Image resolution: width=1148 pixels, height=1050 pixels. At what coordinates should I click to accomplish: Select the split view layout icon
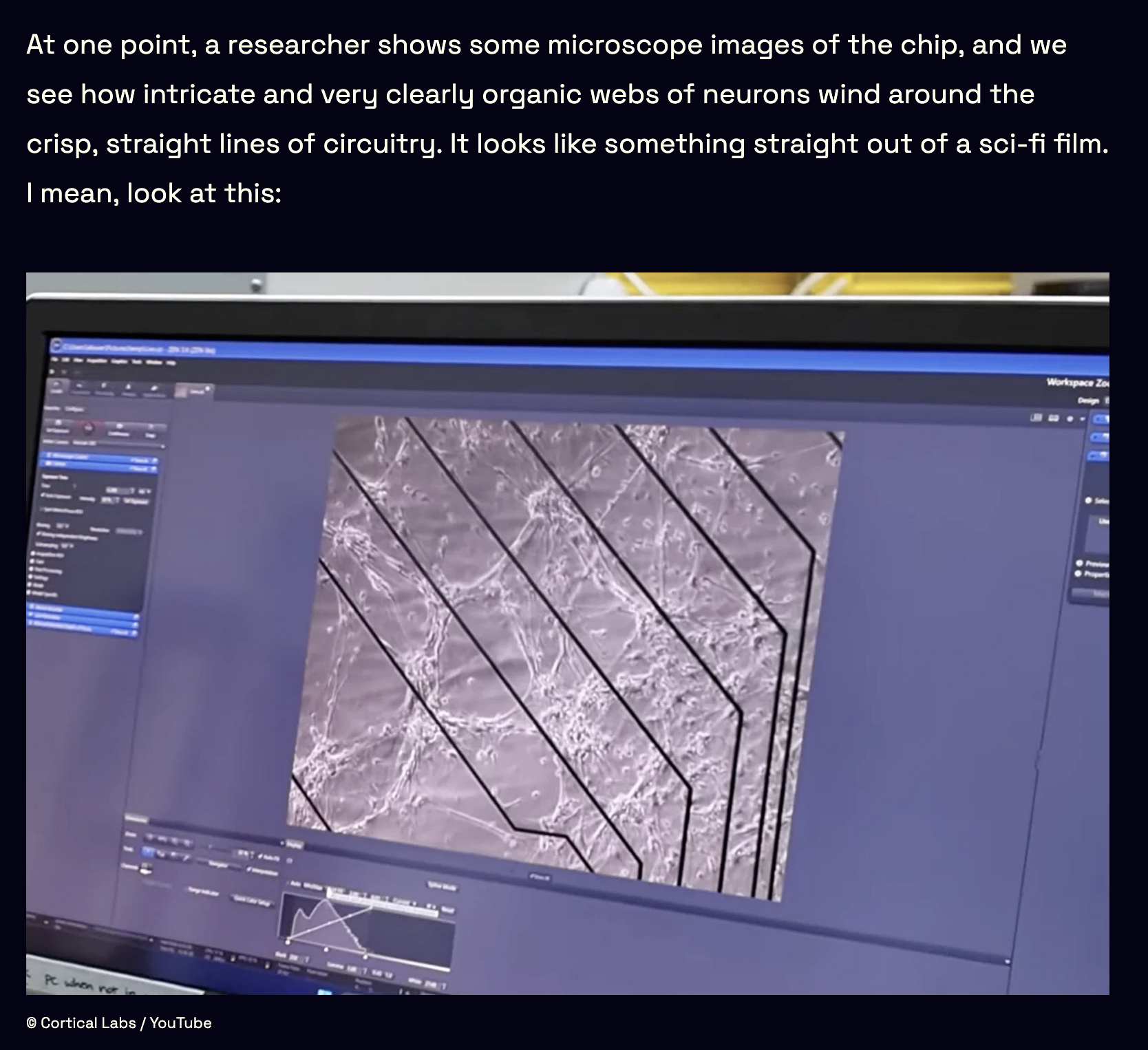pyautogui.click(x=1036, y=418)
